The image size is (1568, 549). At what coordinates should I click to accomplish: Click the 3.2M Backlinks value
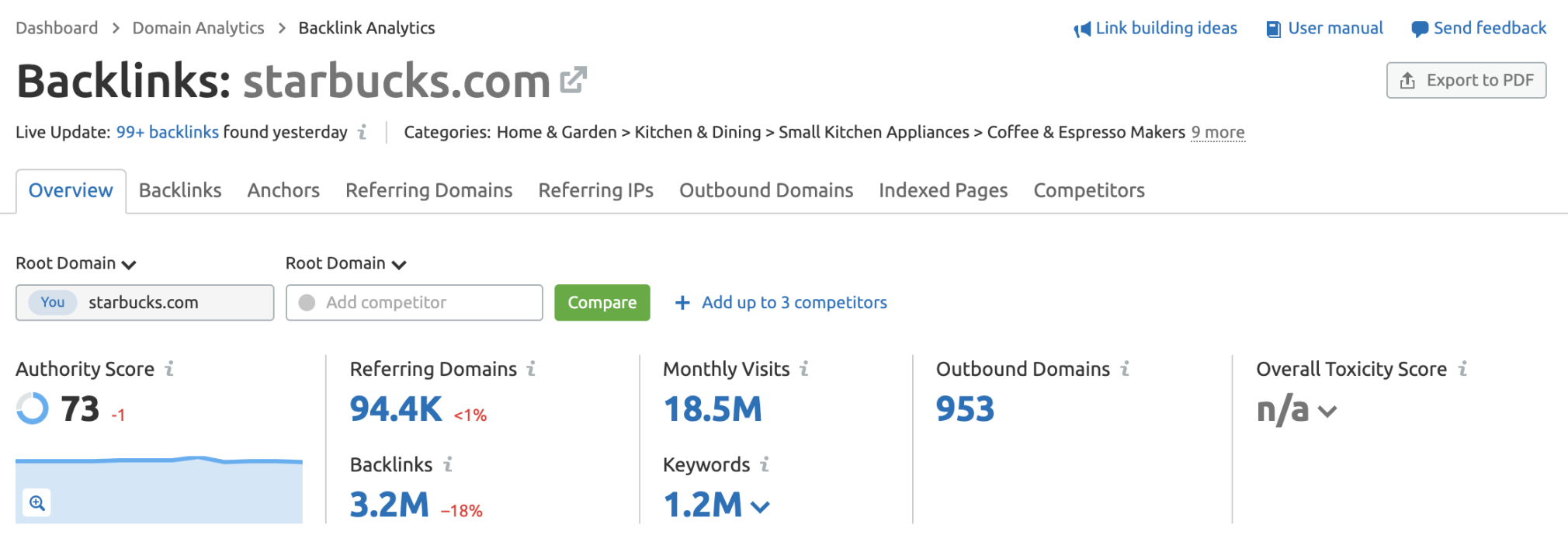[389, 504]
